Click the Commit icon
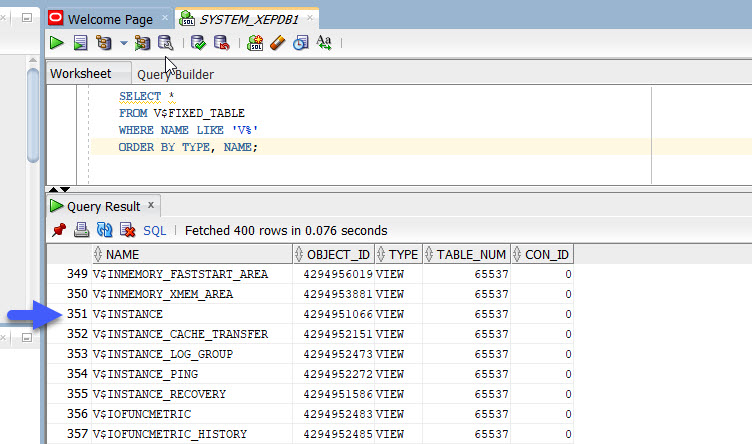The width and height of the screenshot is (752, 444). pos(198,43)
